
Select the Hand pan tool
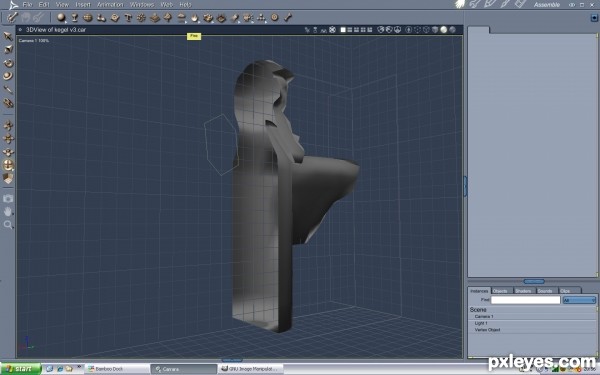click(8, 212)
